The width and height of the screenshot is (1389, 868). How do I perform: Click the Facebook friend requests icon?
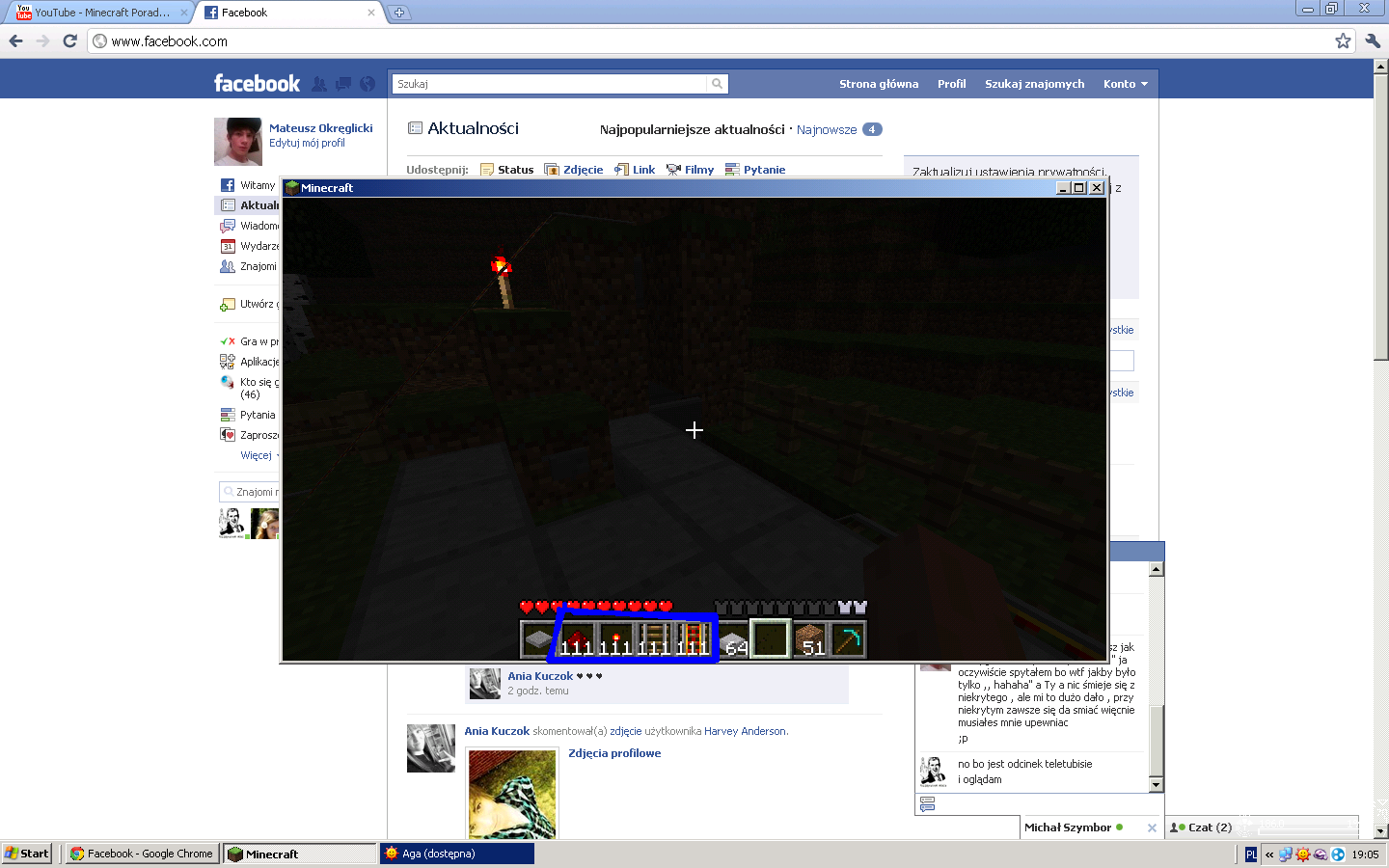click(x=319, y=84)
